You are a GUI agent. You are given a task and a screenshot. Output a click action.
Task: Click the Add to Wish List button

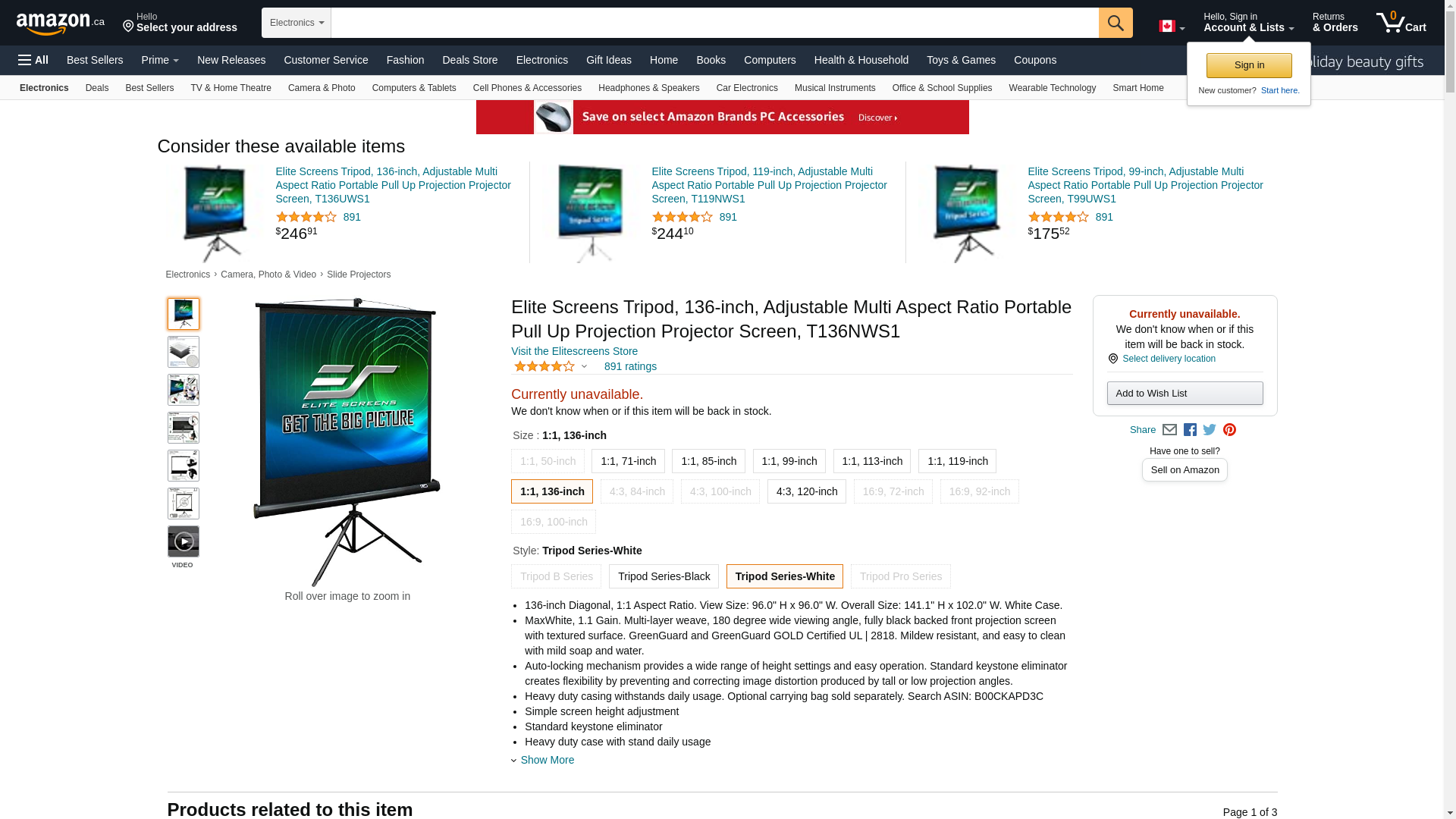click(1185, 393)
